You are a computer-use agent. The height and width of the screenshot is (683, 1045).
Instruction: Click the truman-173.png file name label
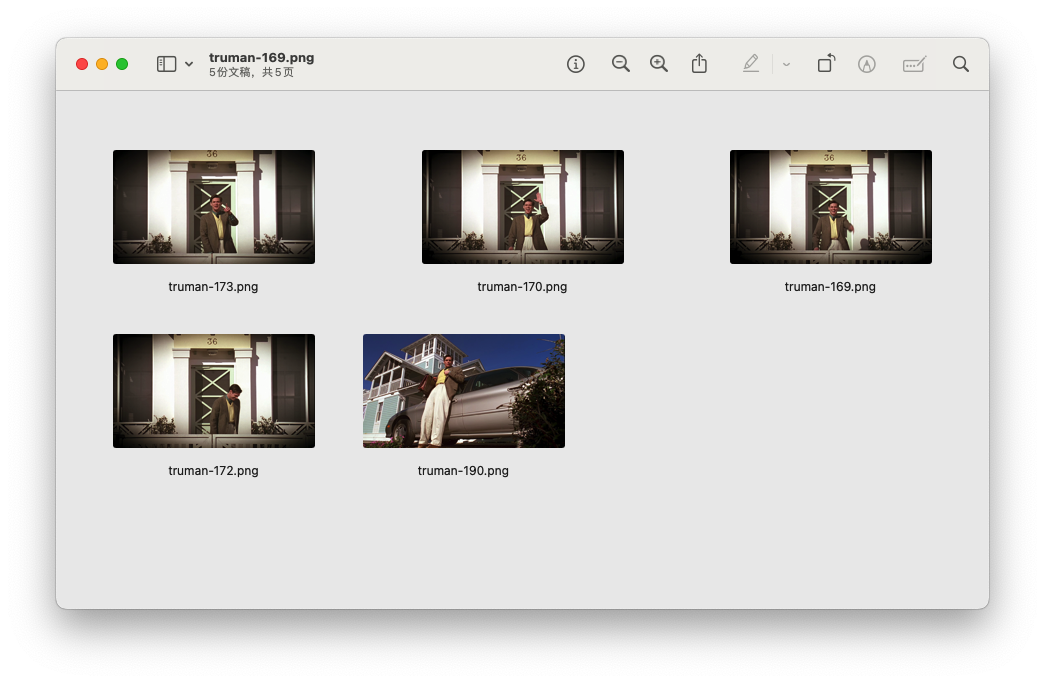(x=213, y=287)
